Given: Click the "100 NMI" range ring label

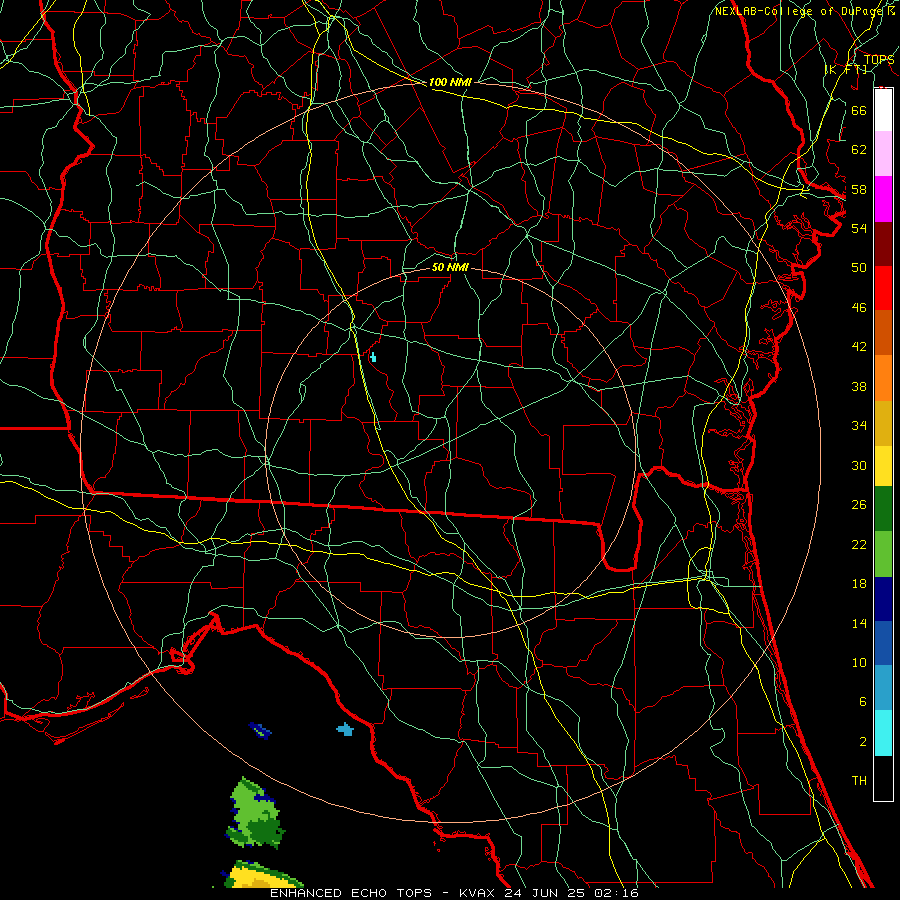Looking at the screenshot, I should point(450,82).
